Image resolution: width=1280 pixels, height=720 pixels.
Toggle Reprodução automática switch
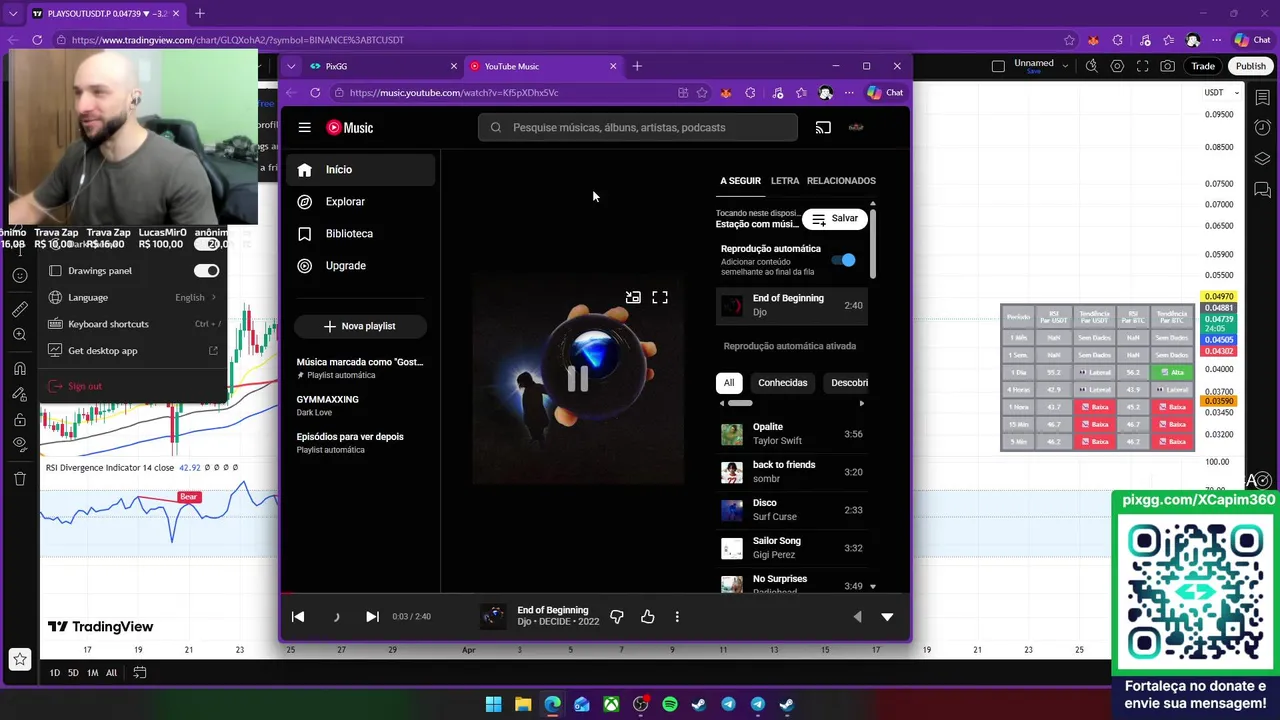point(845,260)
